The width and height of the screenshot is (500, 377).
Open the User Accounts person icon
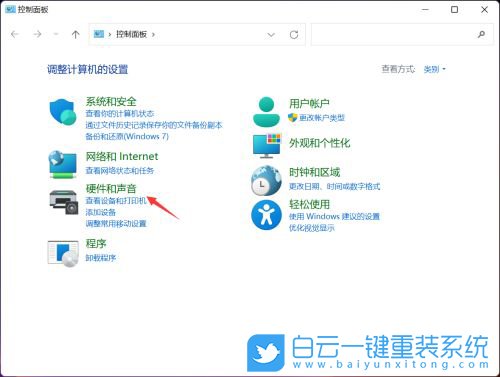(x=266, y=111)
